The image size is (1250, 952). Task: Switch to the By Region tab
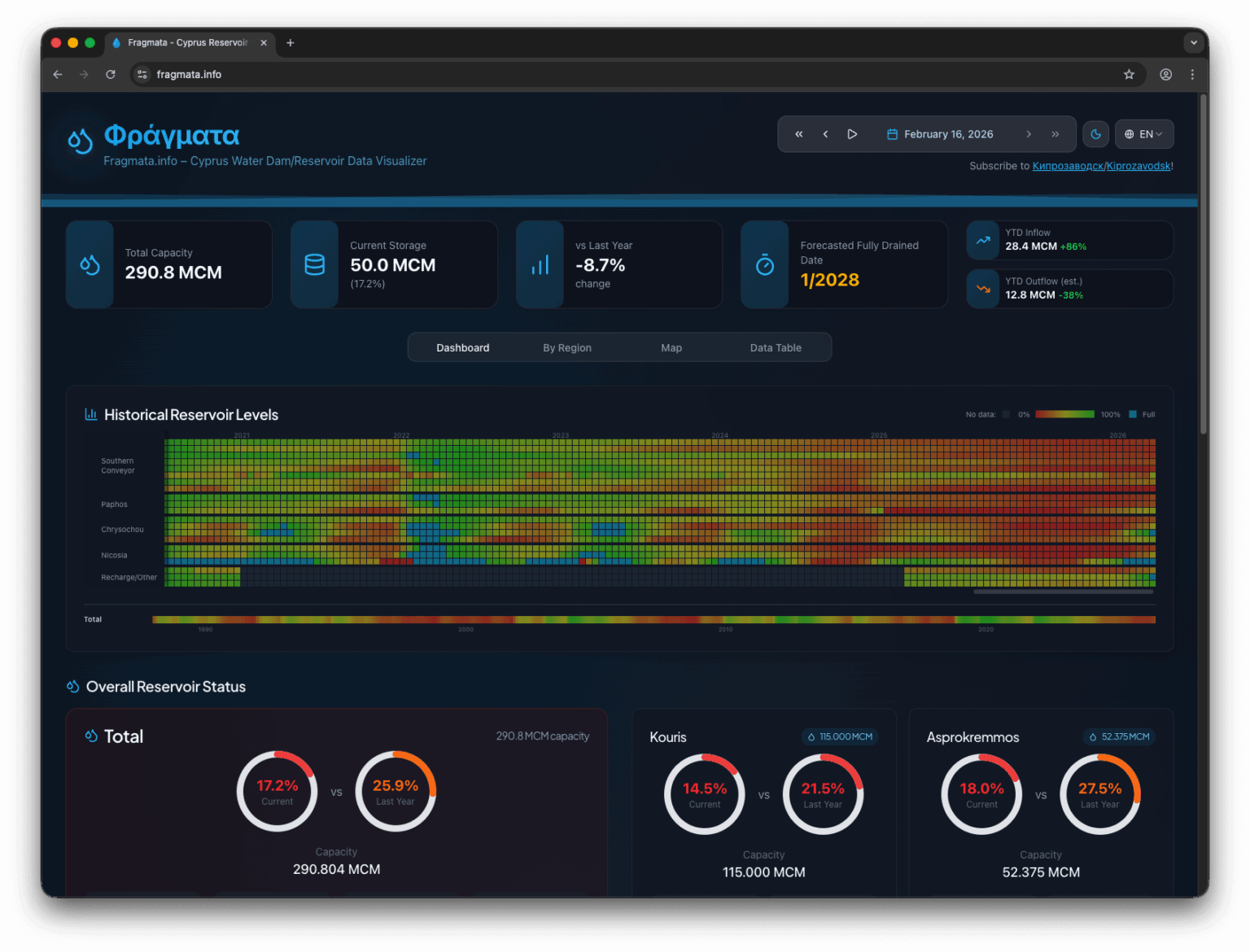(567, 347)
